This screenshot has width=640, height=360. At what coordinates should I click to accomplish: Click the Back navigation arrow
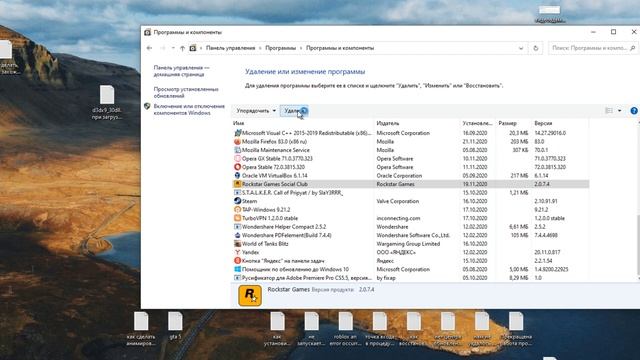pyautogui.click(x=149, y=48)
